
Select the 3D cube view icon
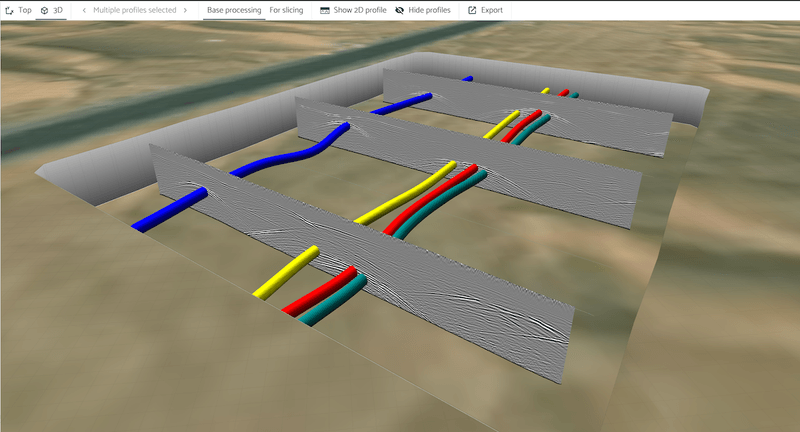coord(45,10)
